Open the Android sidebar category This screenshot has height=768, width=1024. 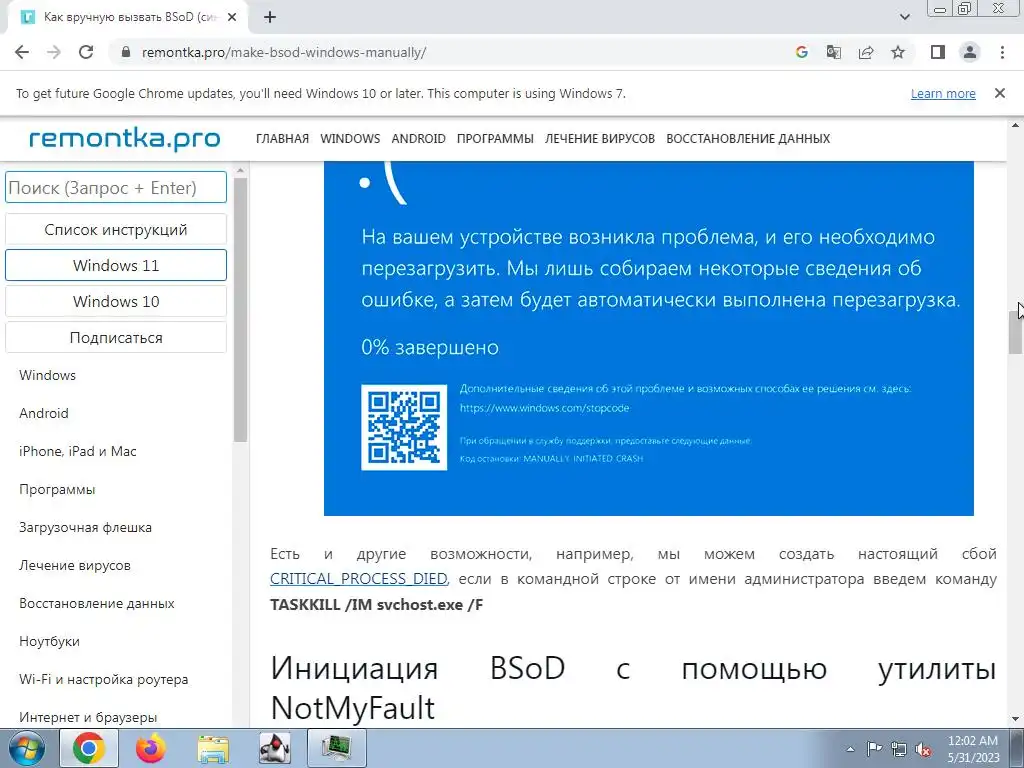coord(44,413)
